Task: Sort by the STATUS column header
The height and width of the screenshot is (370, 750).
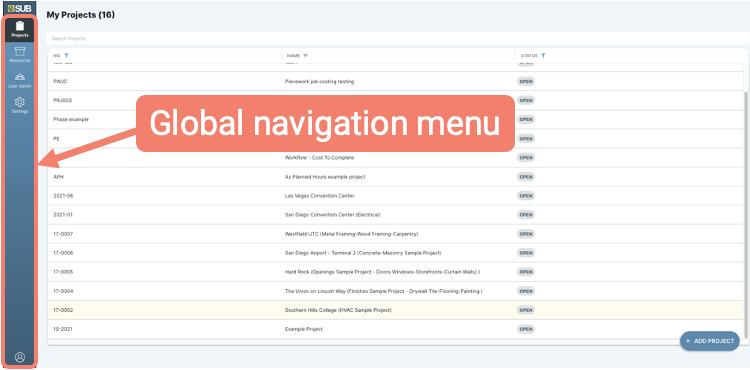Action: [529, 55]
